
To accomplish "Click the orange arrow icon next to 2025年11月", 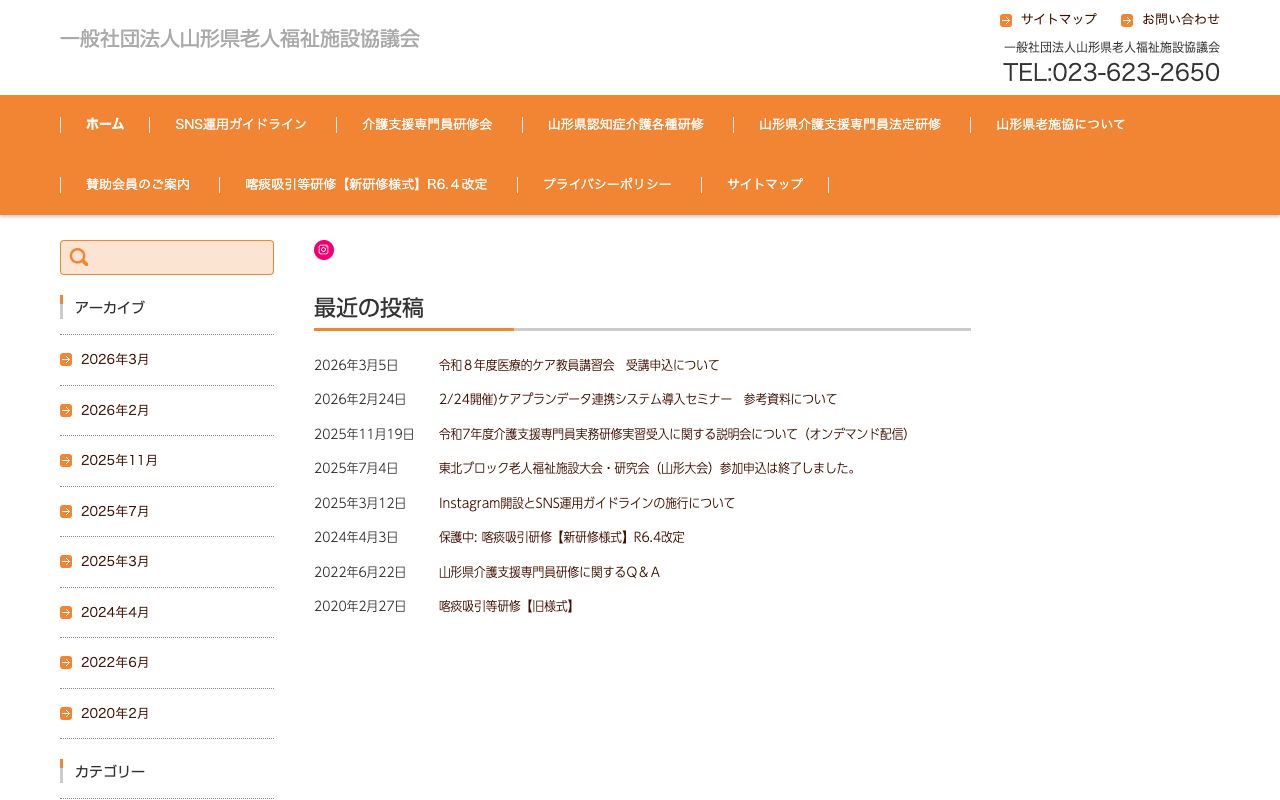I will pyautogui.click(x=66, y=460).
